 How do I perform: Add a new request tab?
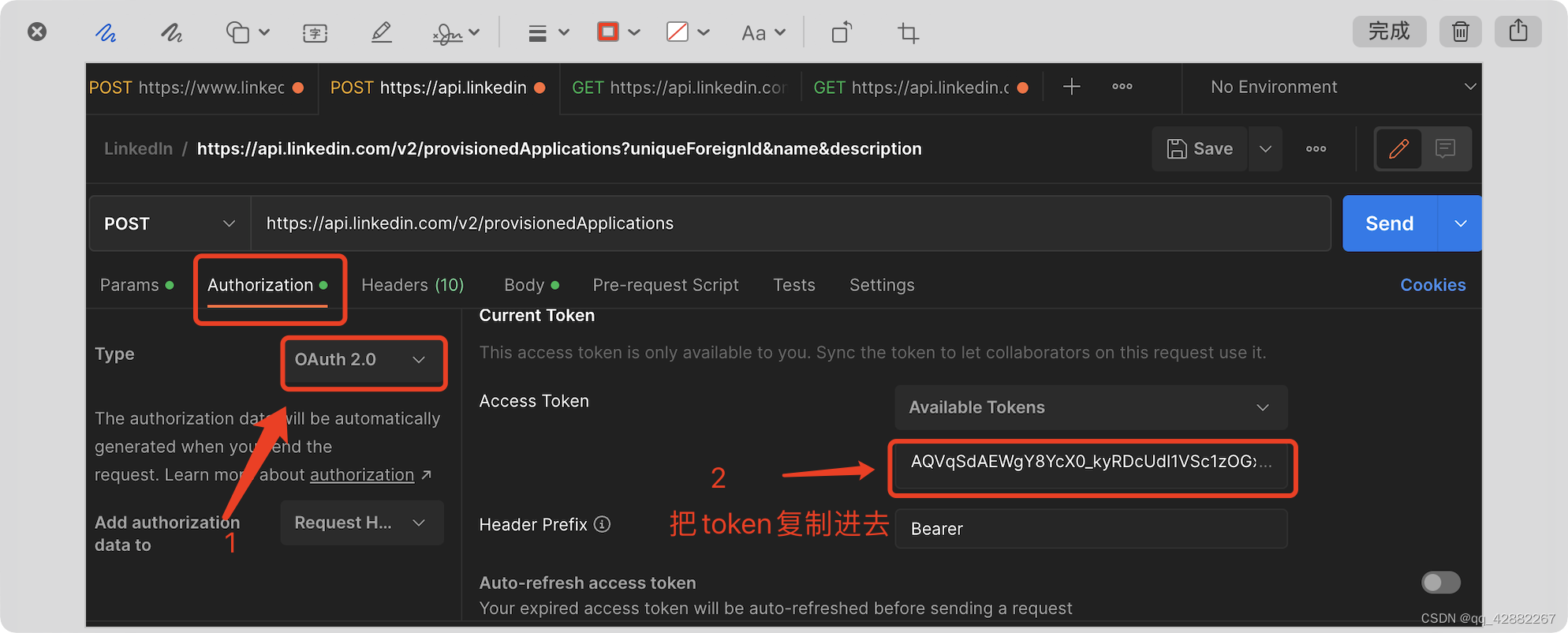(1071, 87)
